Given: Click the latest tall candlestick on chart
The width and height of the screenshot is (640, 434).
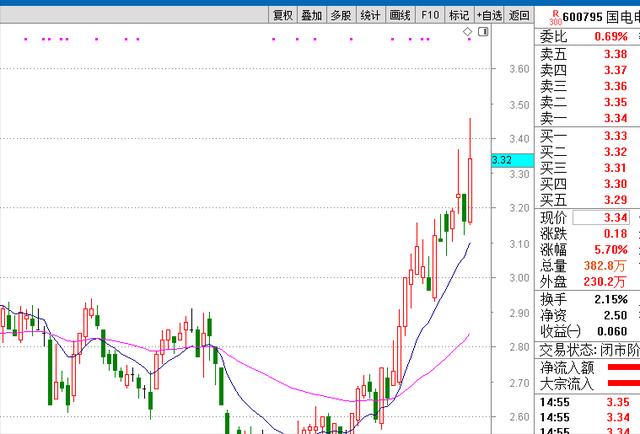Looking at the screenshot, I should (x=469, y=185).
